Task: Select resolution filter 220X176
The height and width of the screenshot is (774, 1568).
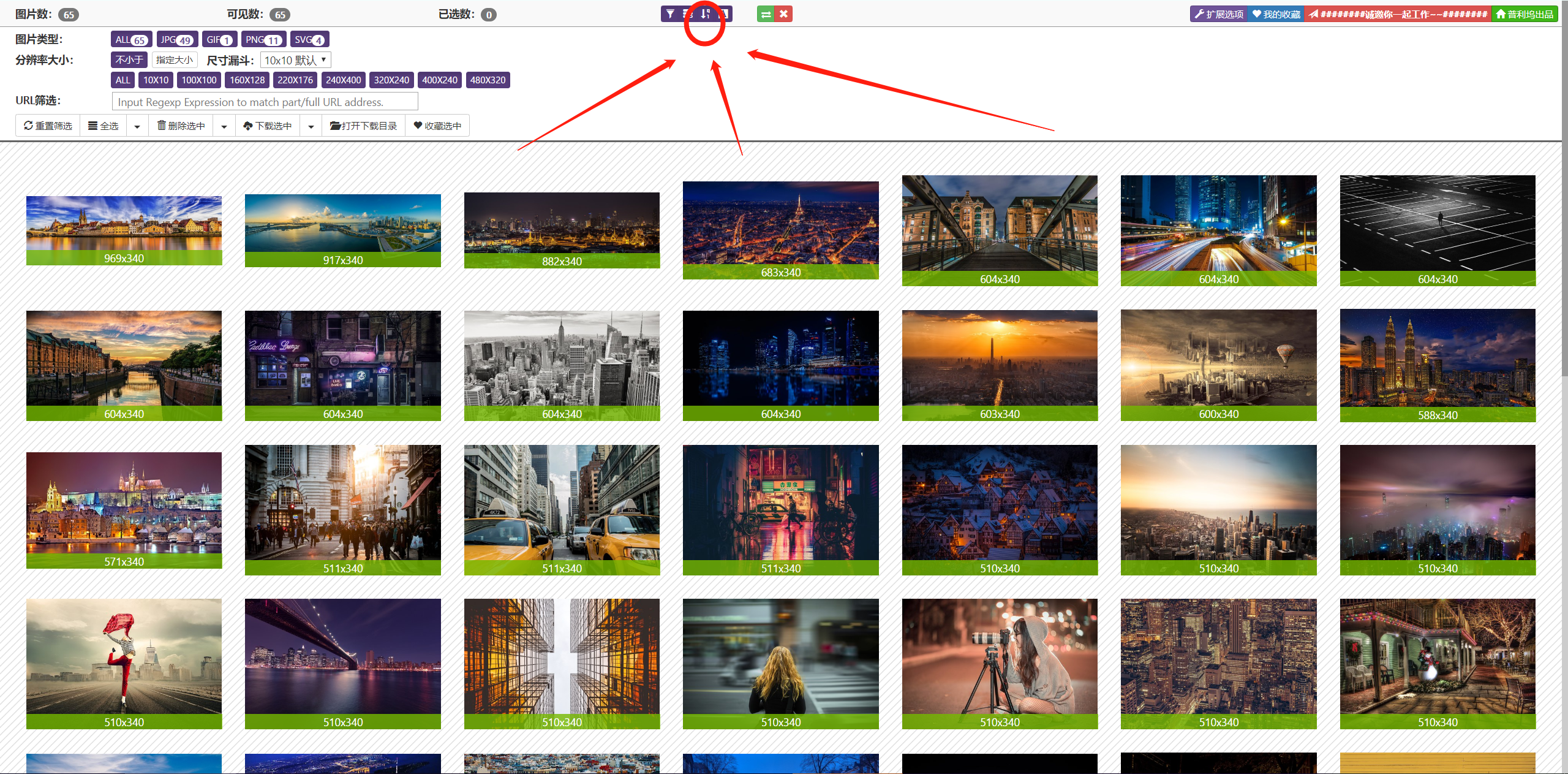Action: tap(295, 80)
